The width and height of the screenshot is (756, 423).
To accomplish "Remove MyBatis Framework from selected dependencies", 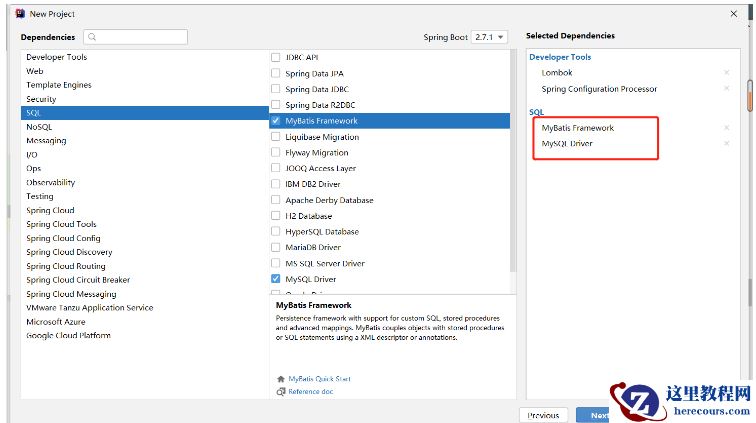I will pyautogui.click(x=726, y=128).
